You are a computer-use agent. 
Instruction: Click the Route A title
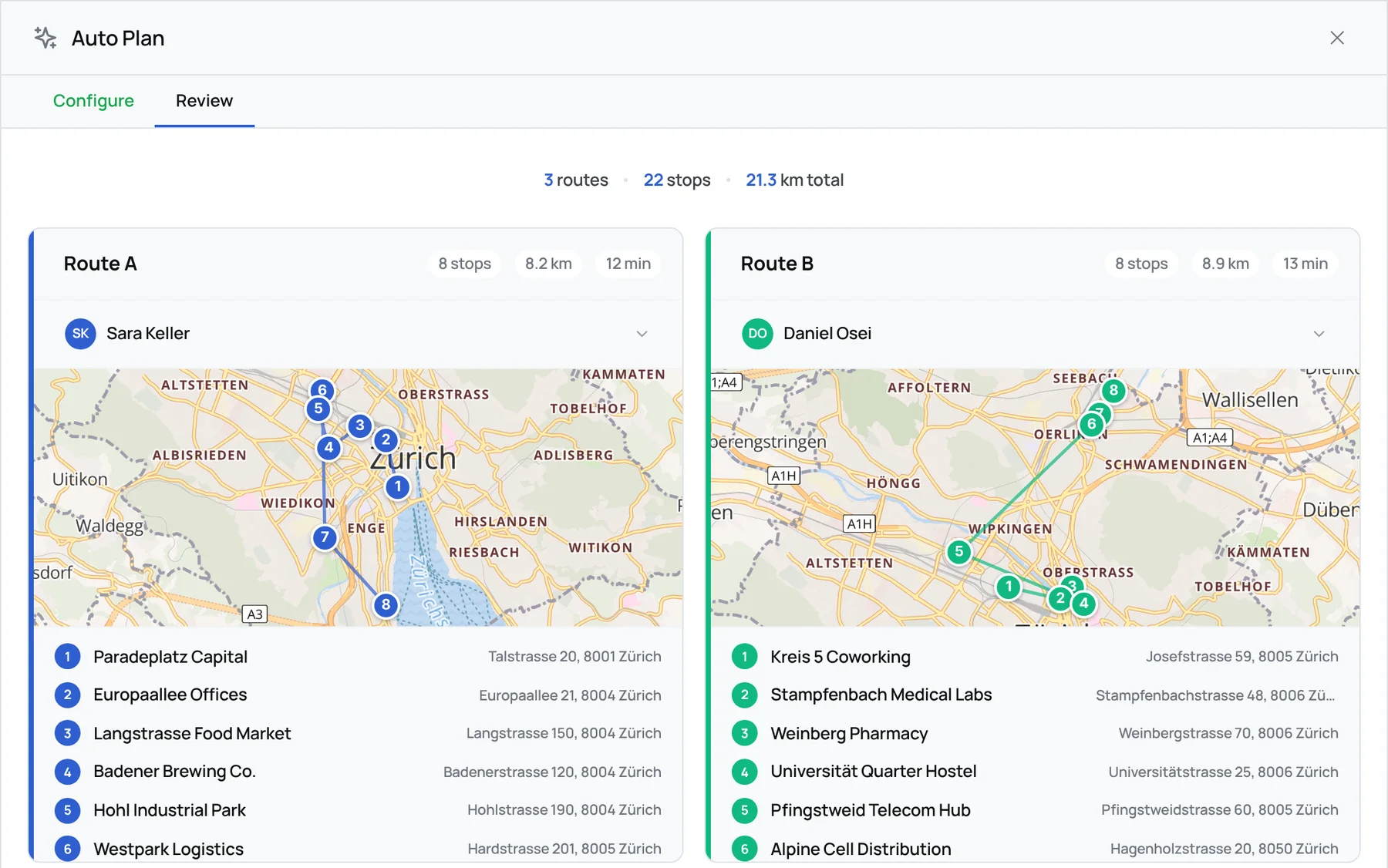point(100,264)
